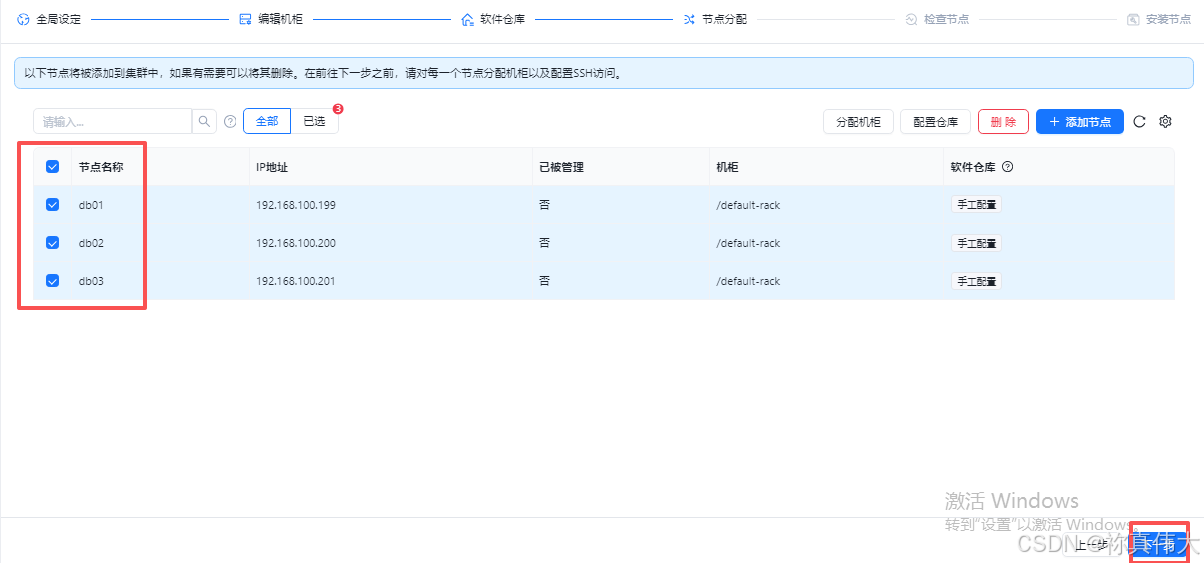Click the info icon next to 软件仓库 header
This screenshot has height=563, width=1204.
1007,167
